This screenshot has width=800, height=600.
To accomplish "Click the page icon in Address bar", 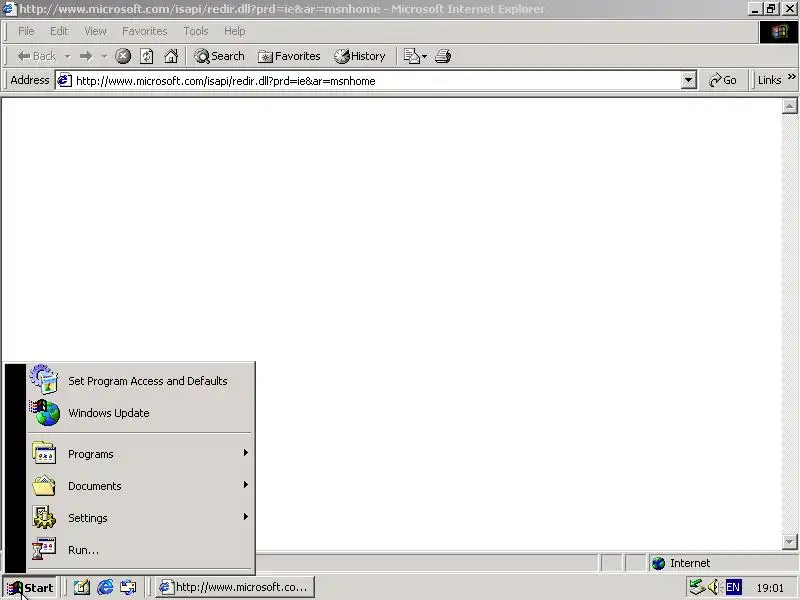I will click(x=64, y=81).
